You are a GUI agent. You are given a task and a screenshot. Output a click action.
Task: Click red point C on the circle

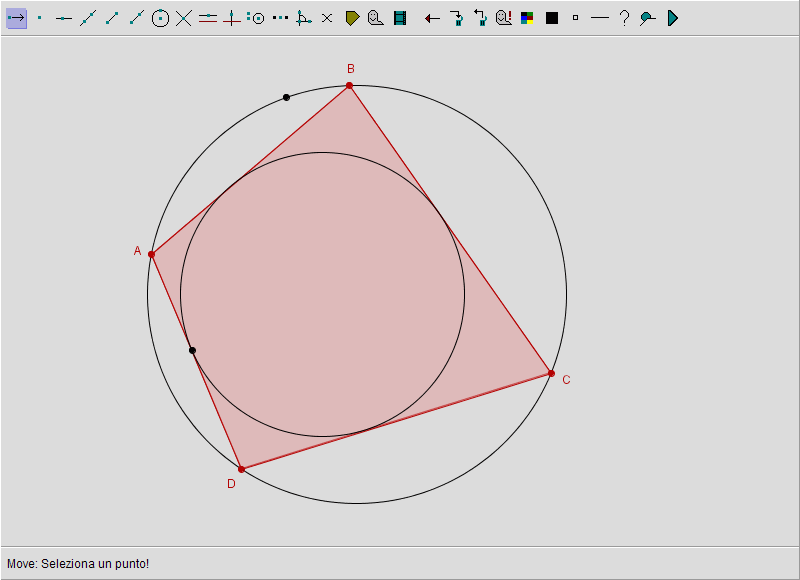[551, 373]
